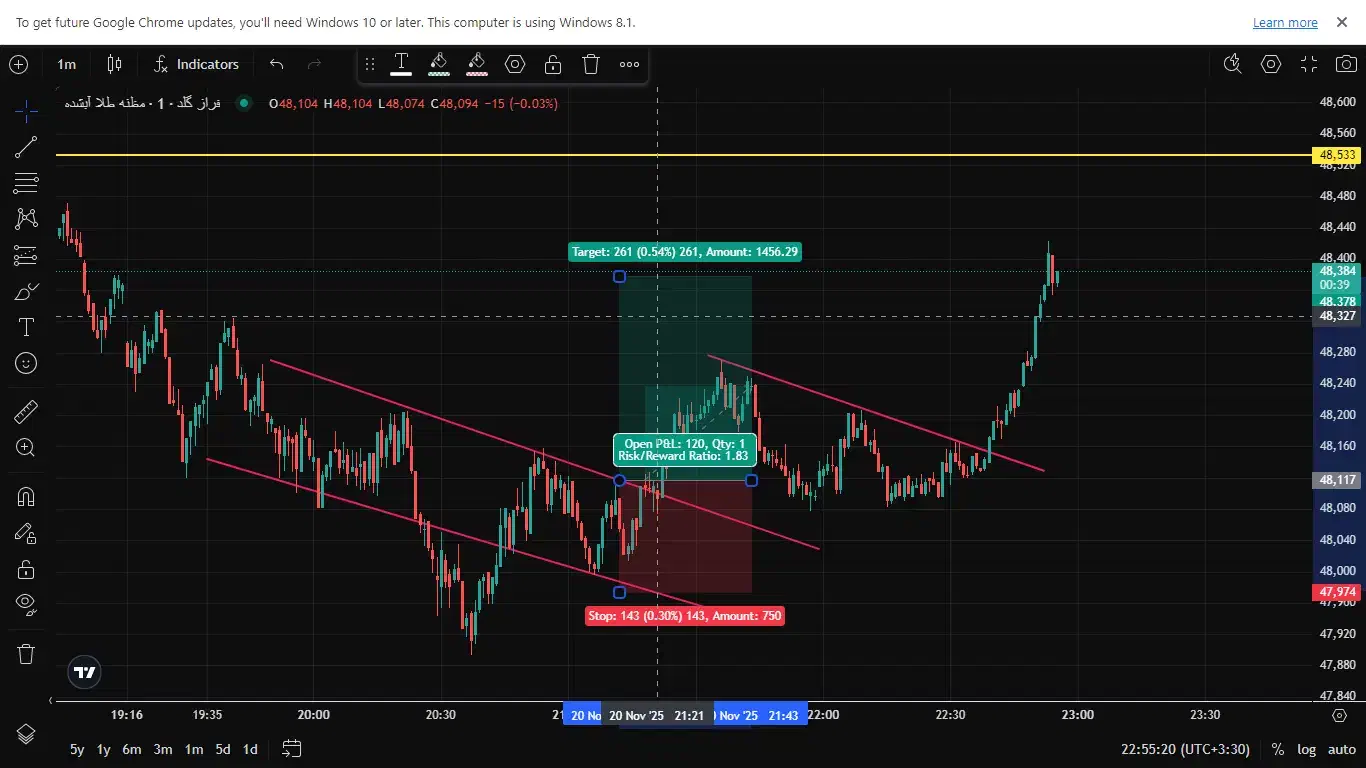Click the ruler measure tool
The width and height of the screenshot is (1366, 768).
click(x=26, y=412)
